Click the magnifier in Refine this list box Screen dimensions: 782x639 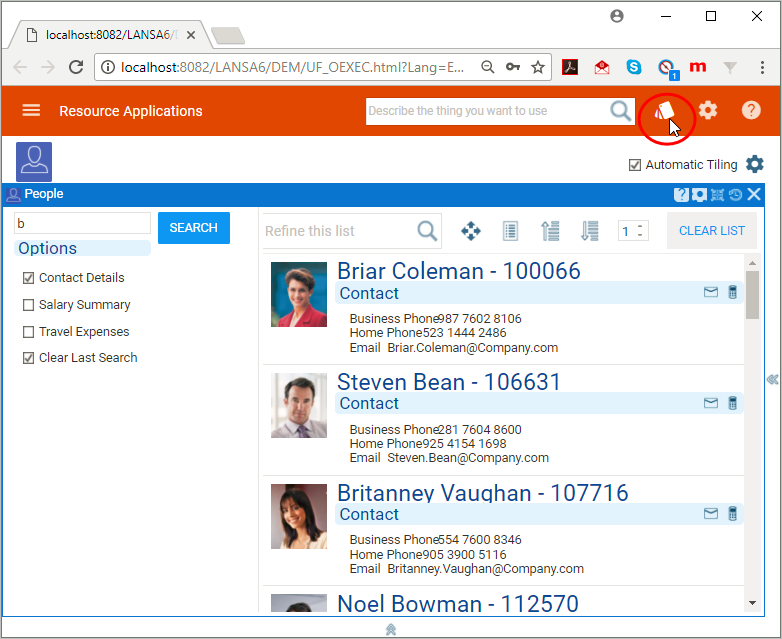click(x=427, y=231)
